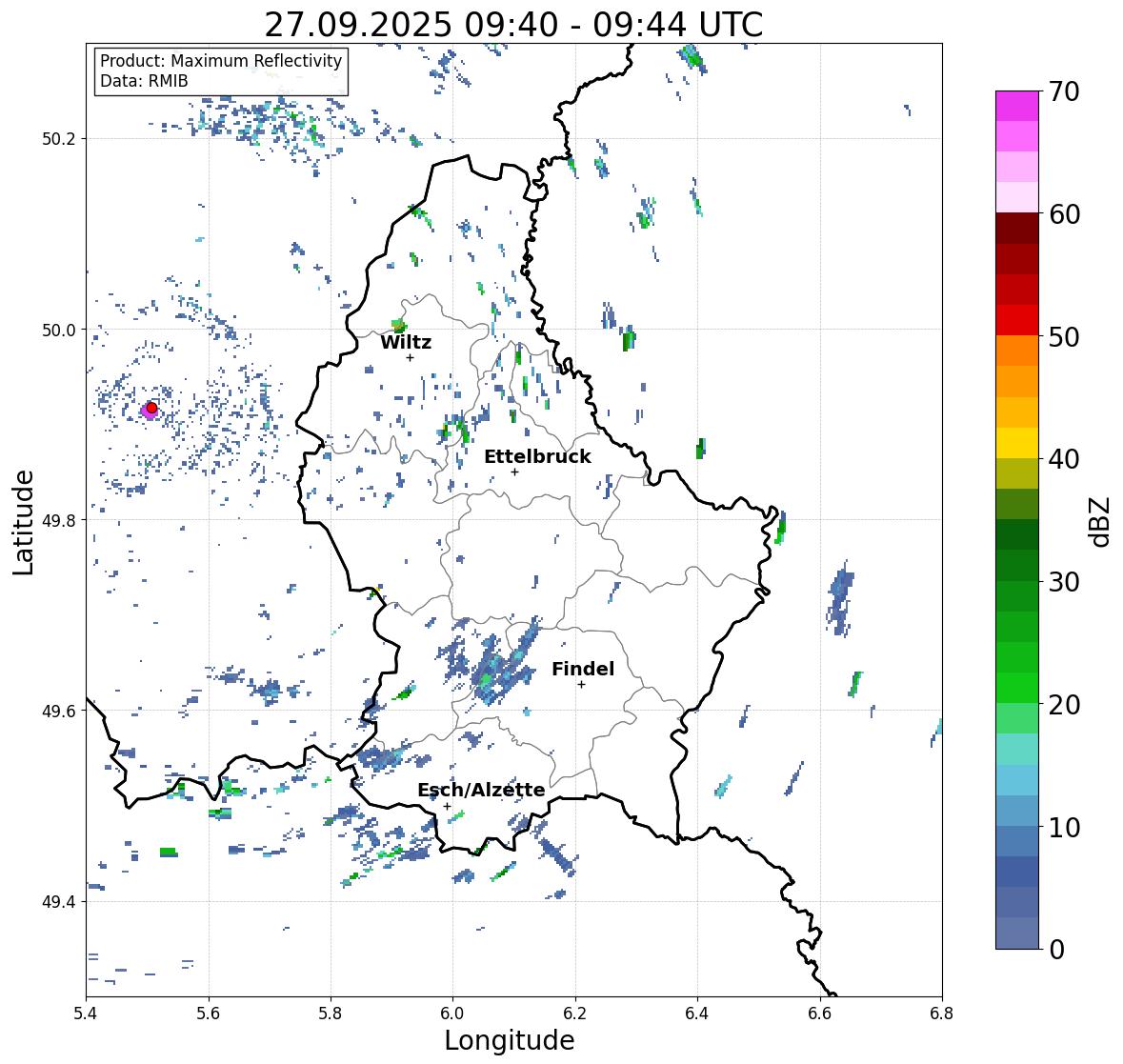Click the cross marker below Findel
This screenshot has width=1123, height=1064.
(581, 685)
